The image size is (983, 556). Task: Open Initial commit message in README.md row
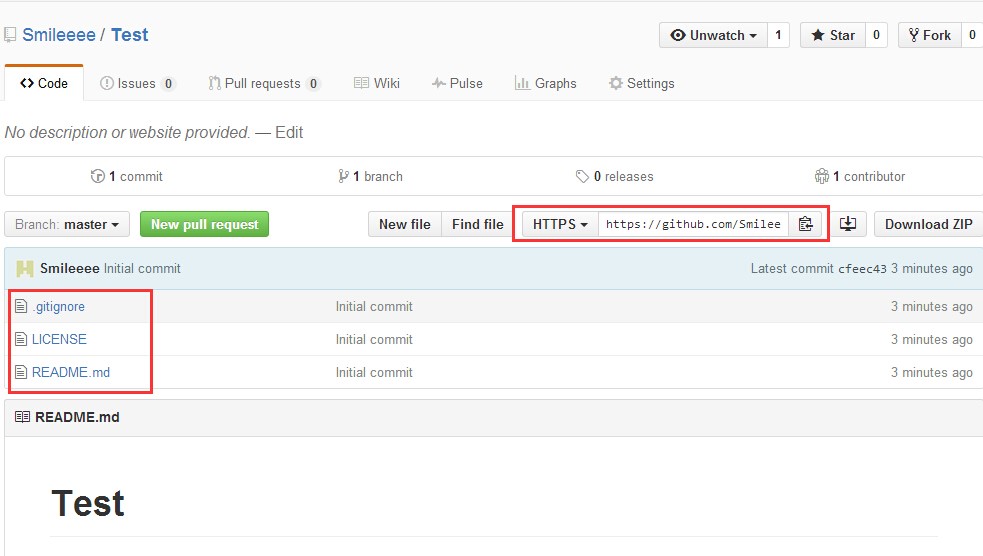[x=374, y=372]
